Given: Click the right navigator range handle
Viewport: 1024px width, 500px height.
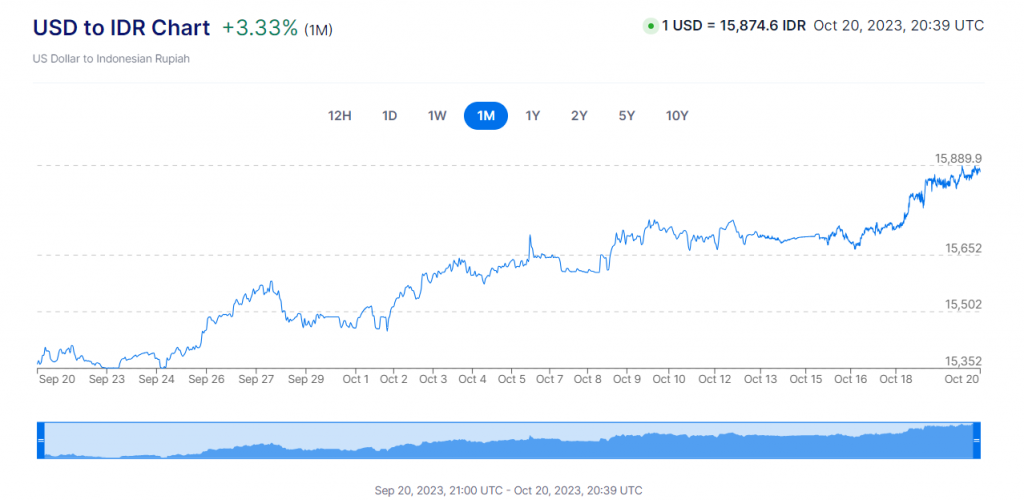Looking at the screenshot, I should 977,440.
